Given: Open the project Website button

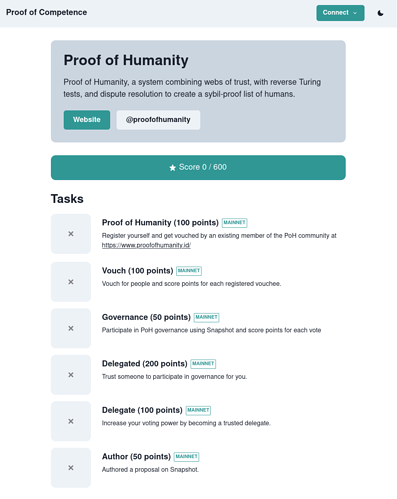Looking at the screenshot, I should [87, 120].
